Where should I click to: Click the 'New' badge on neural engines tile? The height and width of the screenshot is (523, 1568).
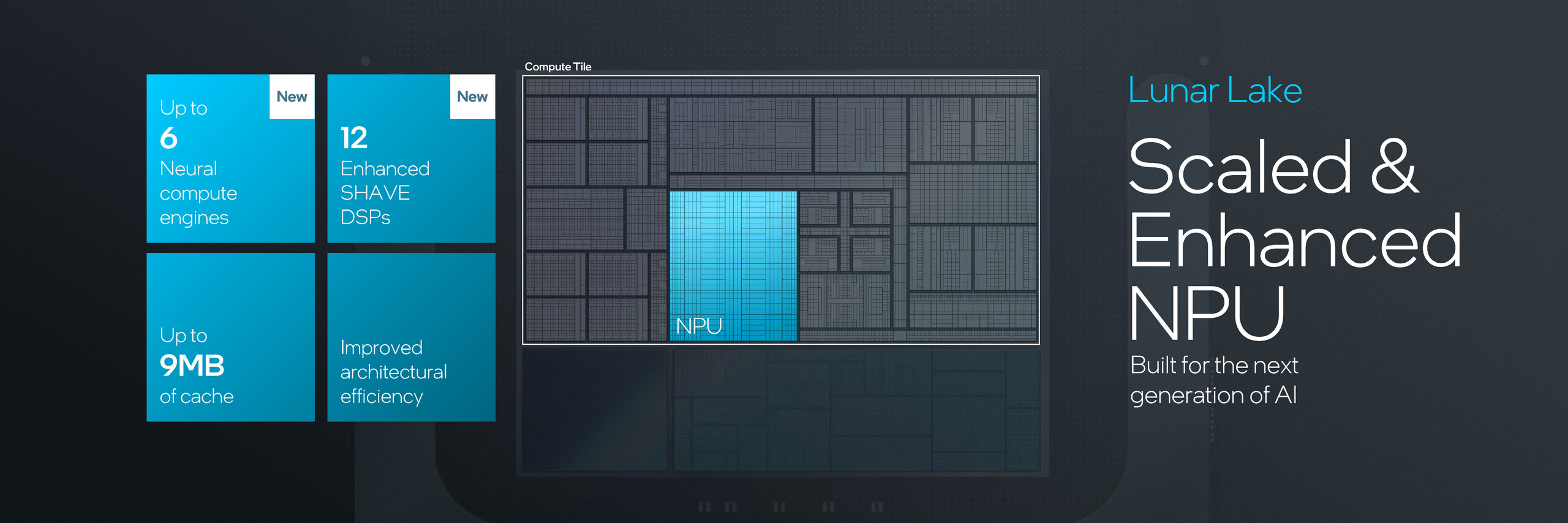(292, 97)
